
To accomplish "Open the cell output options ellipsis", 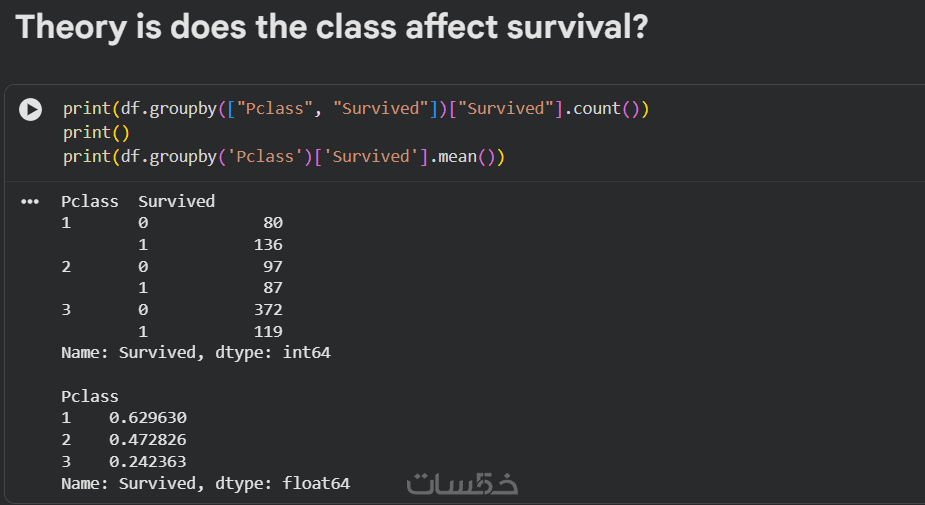I will point(30,201).
